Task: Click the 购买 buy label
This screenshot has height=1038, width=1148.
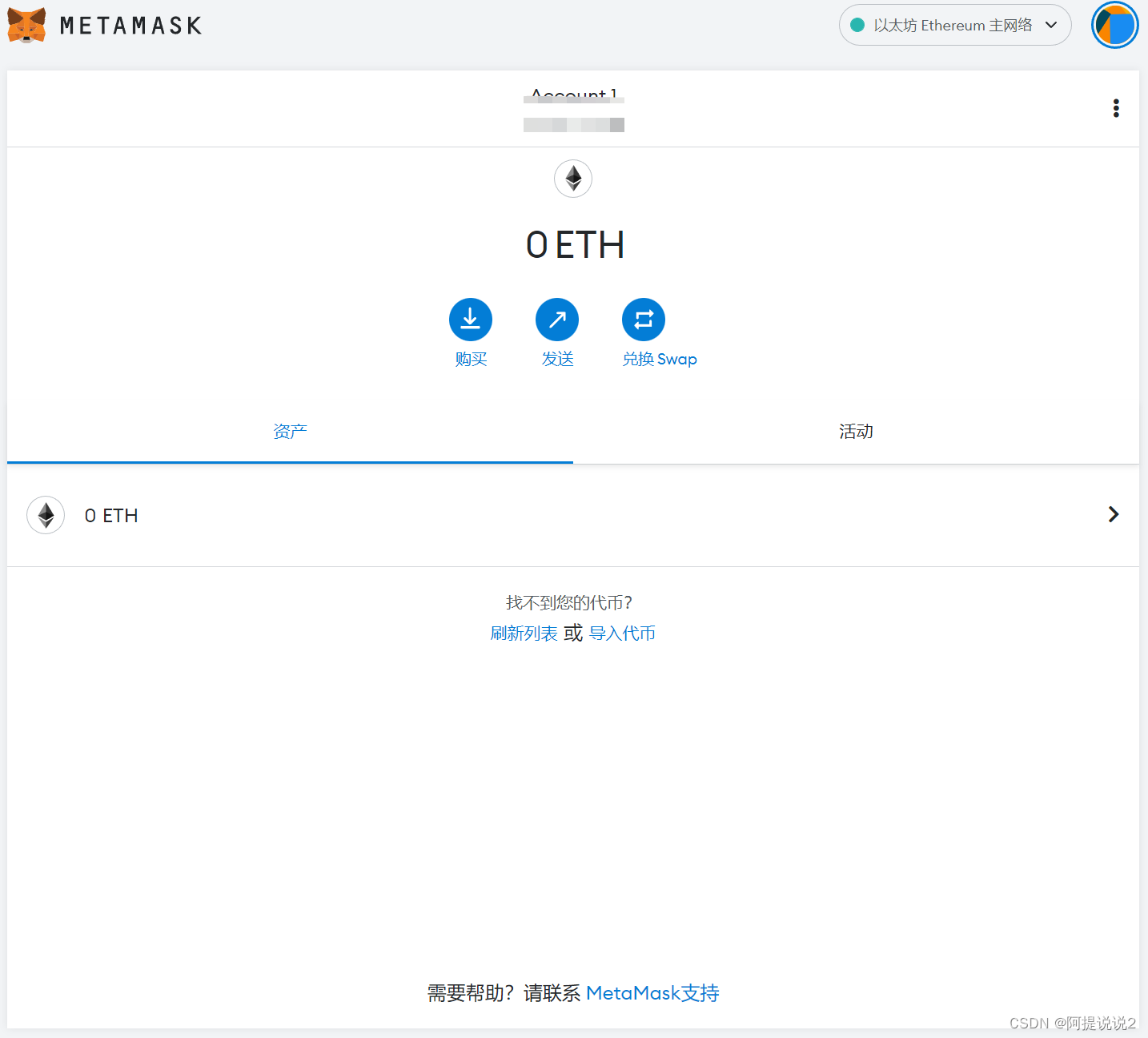Action: point(471,360)
